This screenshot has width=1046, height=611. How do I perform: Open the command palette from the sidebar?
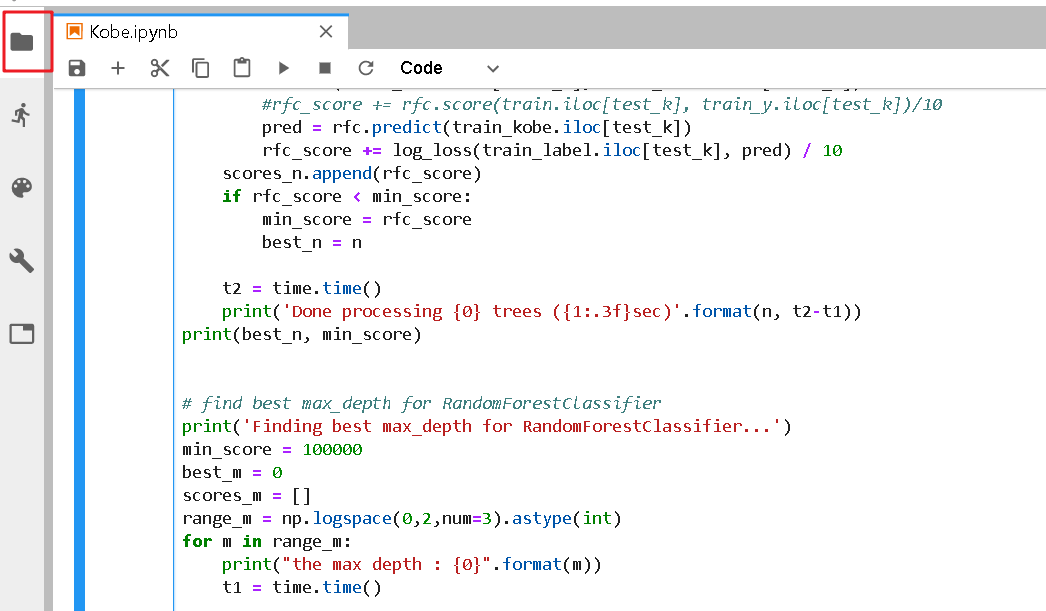tap(22, 187)
